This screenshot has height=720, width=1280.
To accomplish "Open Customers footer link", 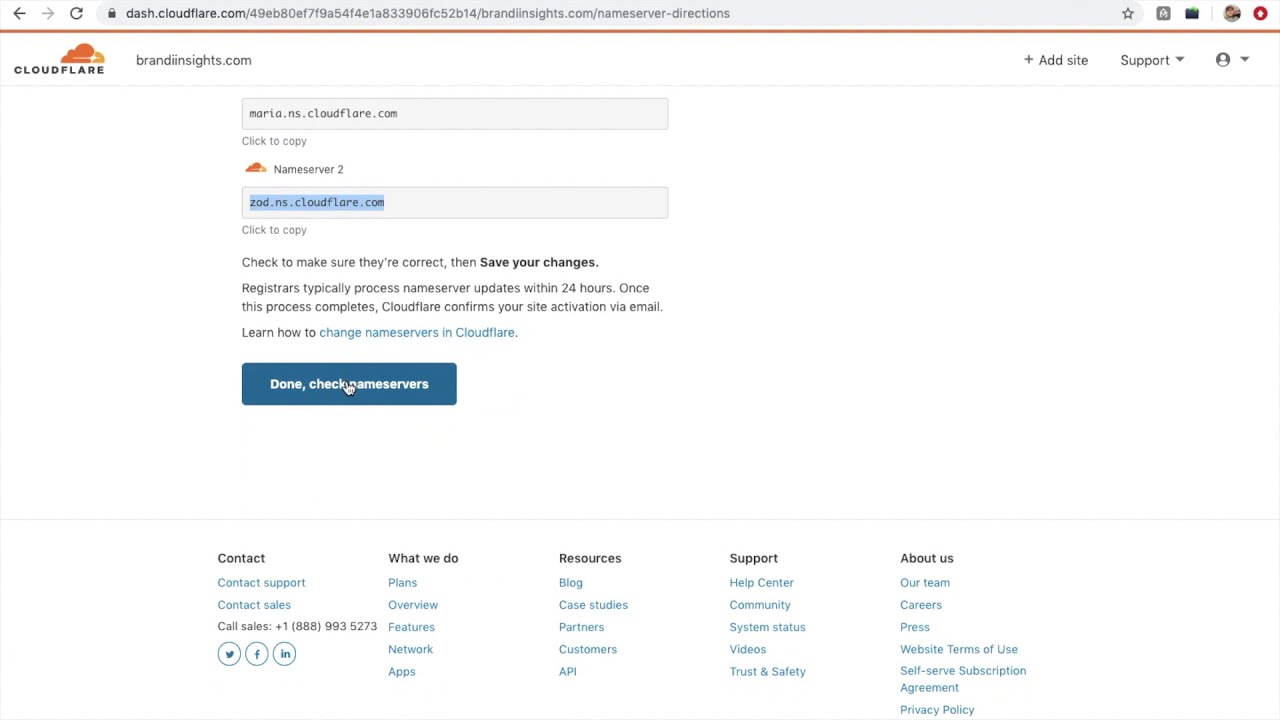I will pyautogui.click(x=588, y=649).
